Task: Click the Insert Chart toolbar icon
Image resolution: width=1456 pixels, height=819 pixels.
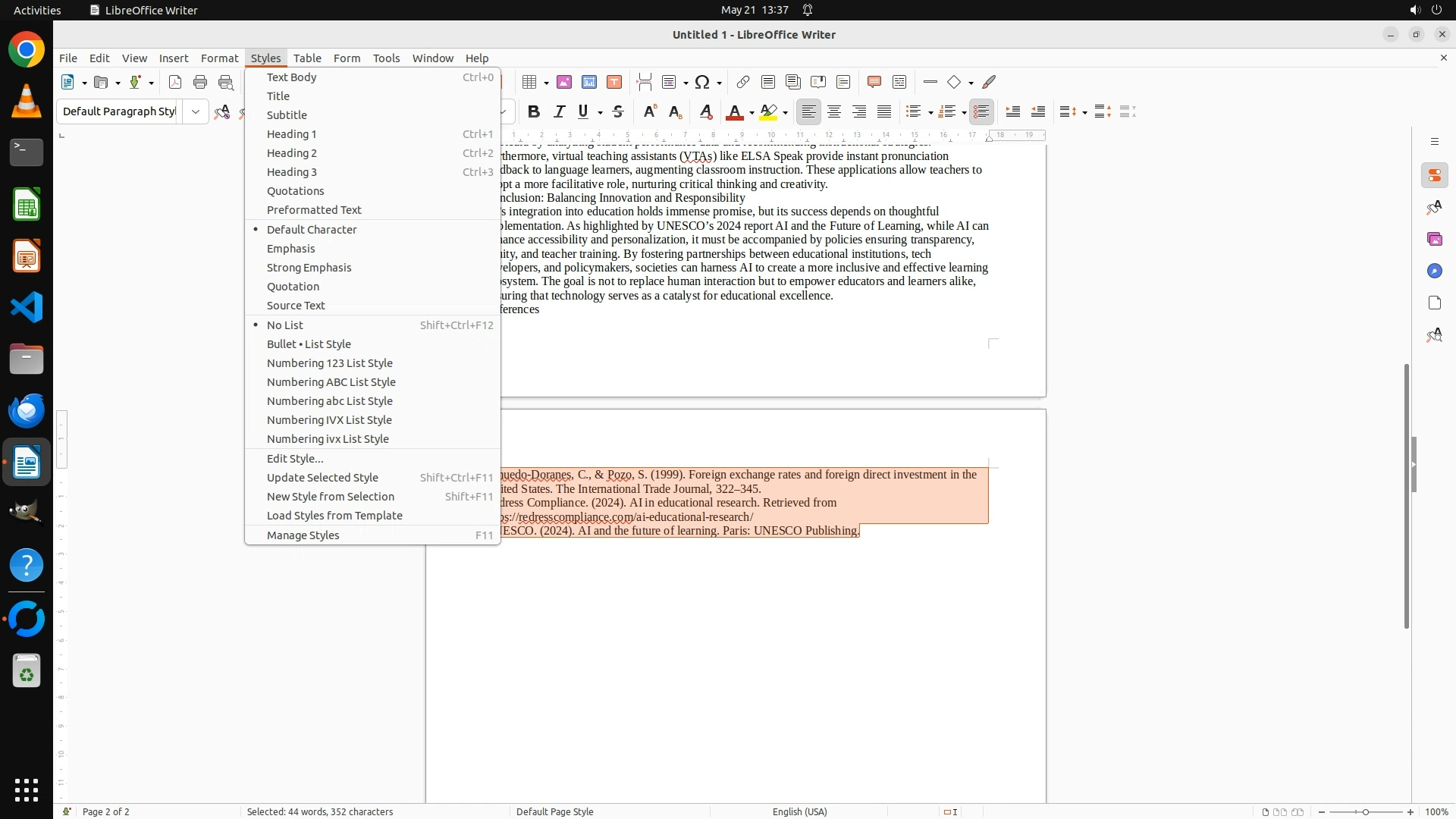Action: 589,82
